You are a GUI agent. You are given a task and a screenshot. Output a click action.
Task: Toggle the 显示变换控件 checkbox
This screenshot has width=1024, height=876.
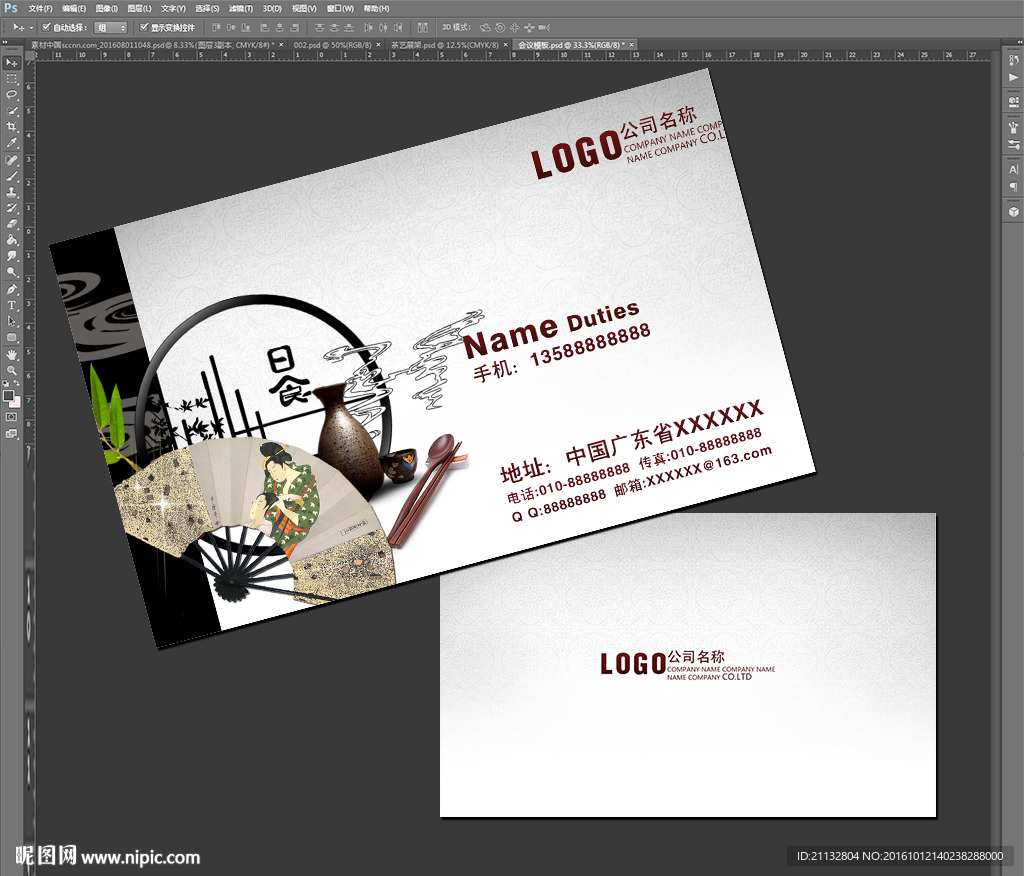pyautogui.click(x=144, y=27)
